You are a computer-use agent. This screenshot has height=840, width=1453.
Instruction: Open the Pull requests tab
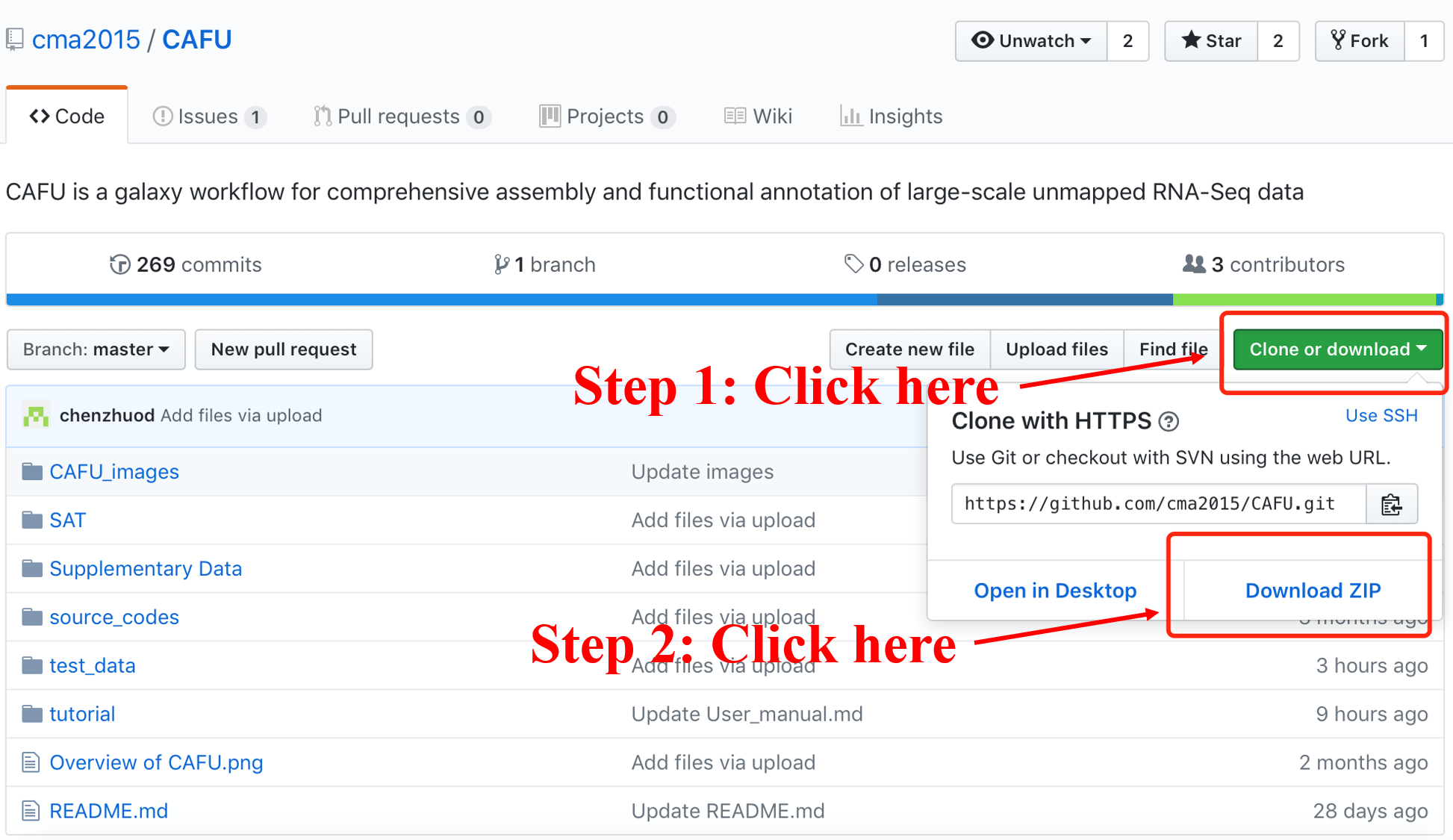402,116
